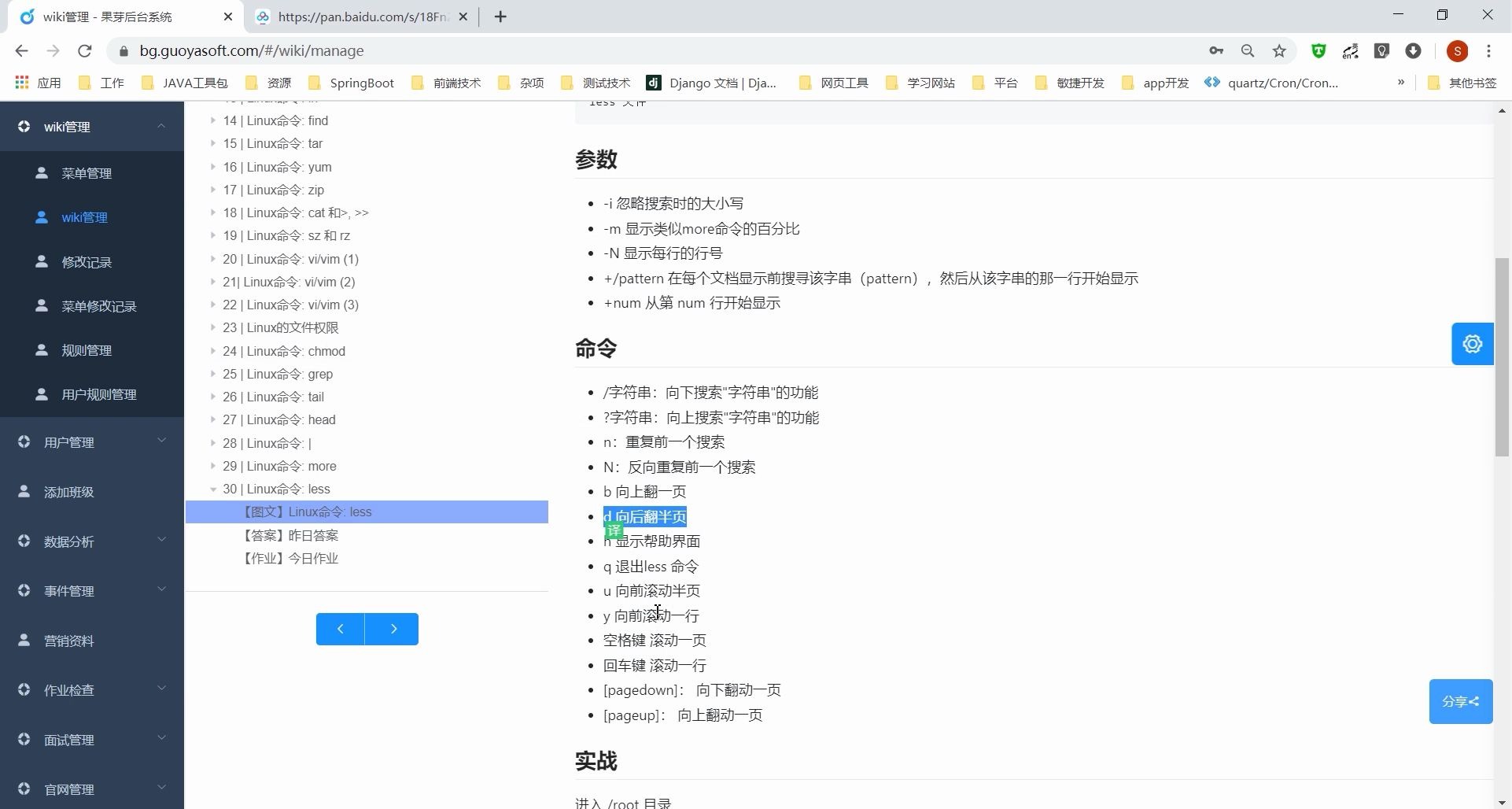1512x809 pixels.
Task: Open 菜单管理 in the sidebar
Action: 92,173
